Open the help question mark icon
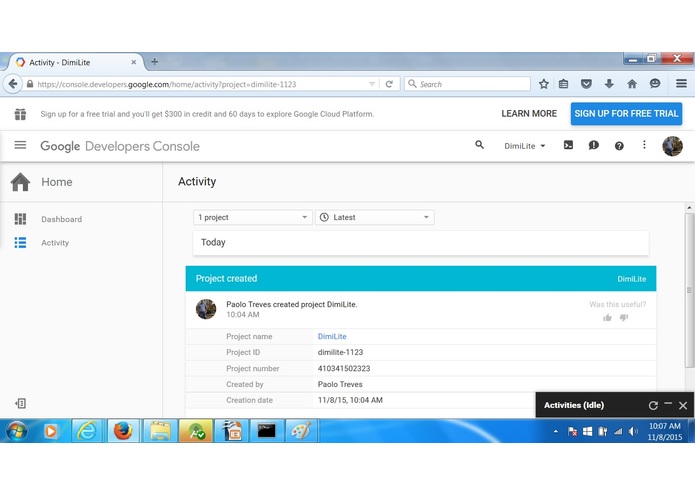695x494 pixels. click(619, 146)
